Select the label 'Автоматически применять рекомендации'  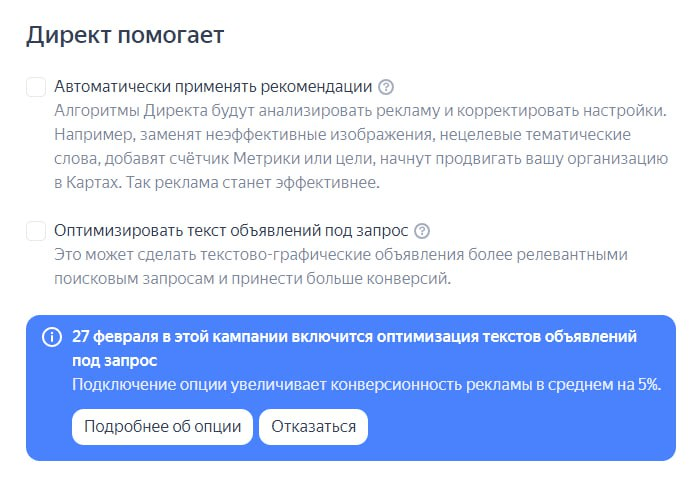(x=213, y=87)
